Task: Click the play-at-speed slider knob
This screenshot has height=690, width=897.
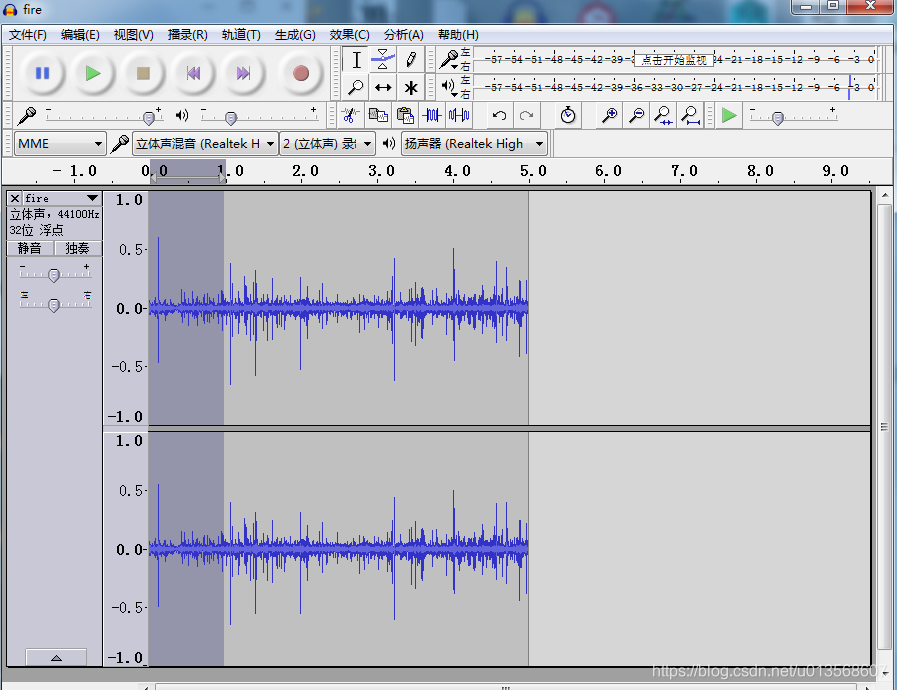Action: [x=777, y=118]
